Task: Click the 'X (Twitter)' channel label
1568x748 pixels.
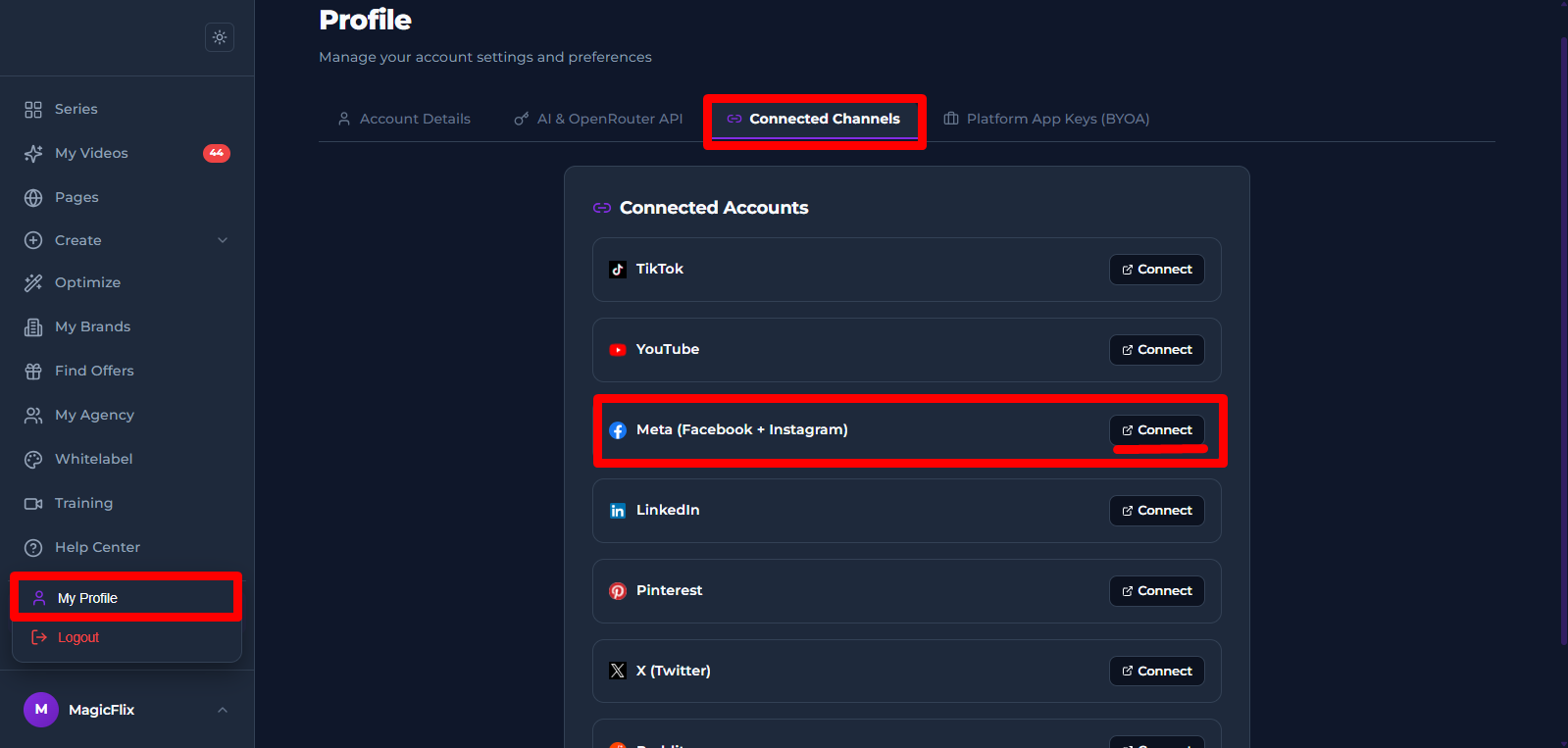Action: pos(674,671)
